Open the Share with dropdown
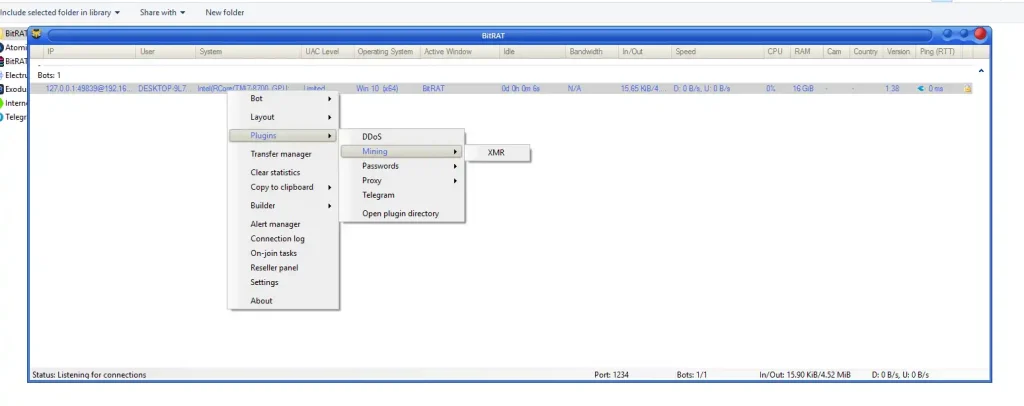The image size is (1024, 406). click(166, 12)
